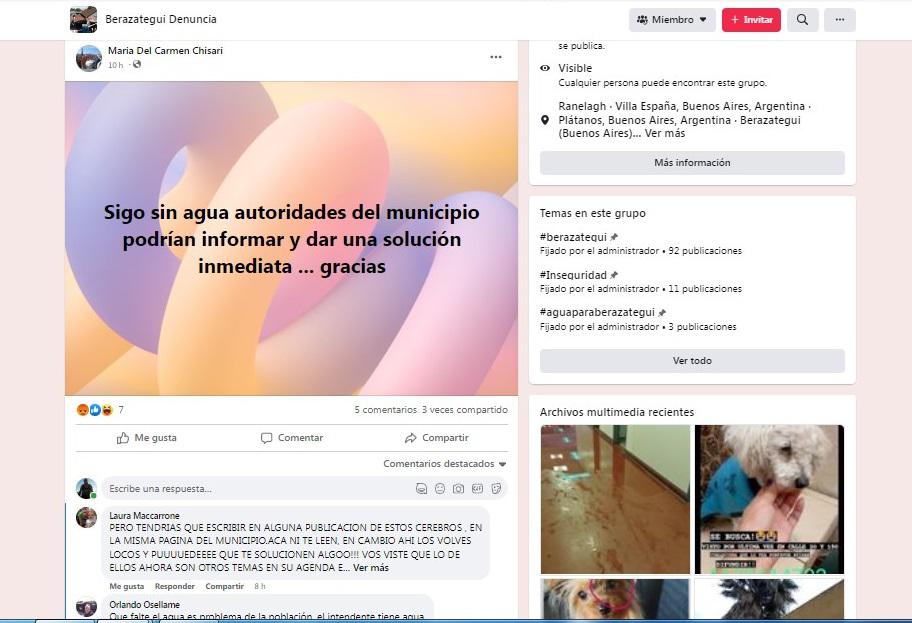The width and height of the screenshot is (912, 623).
Task: Open the white dog multimedia thumbnail
Action: (x=769, y=498)
